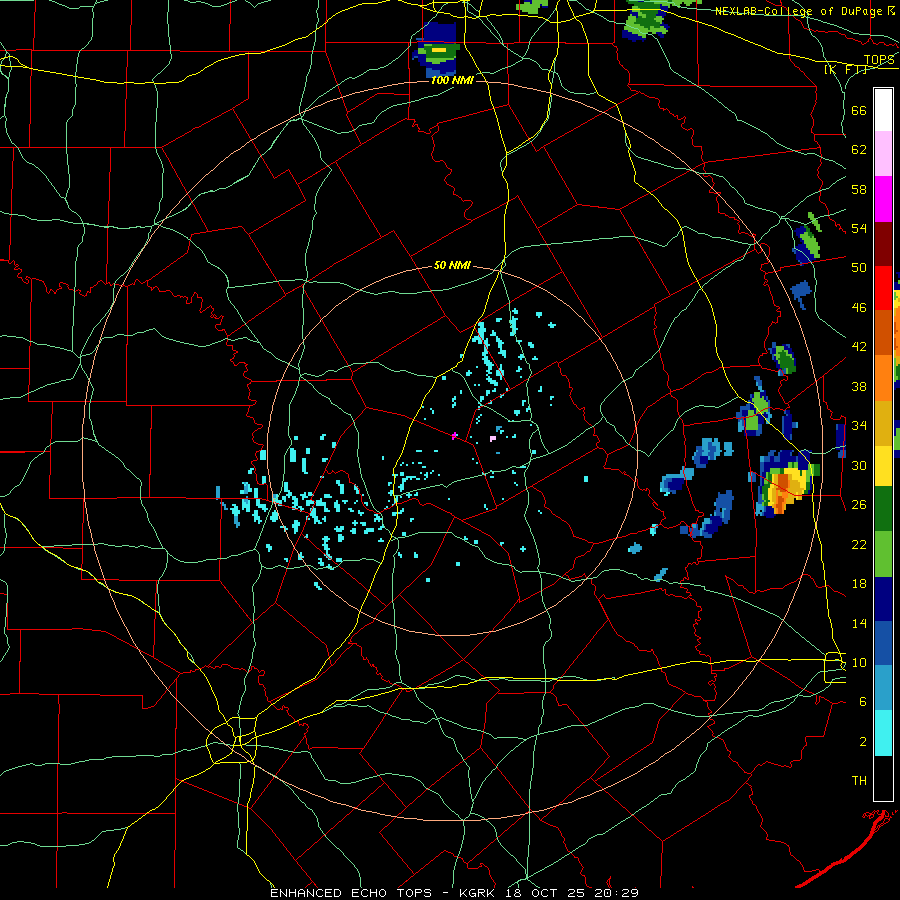
Task: Click the 26 scale value
Action: coord(859,505)
